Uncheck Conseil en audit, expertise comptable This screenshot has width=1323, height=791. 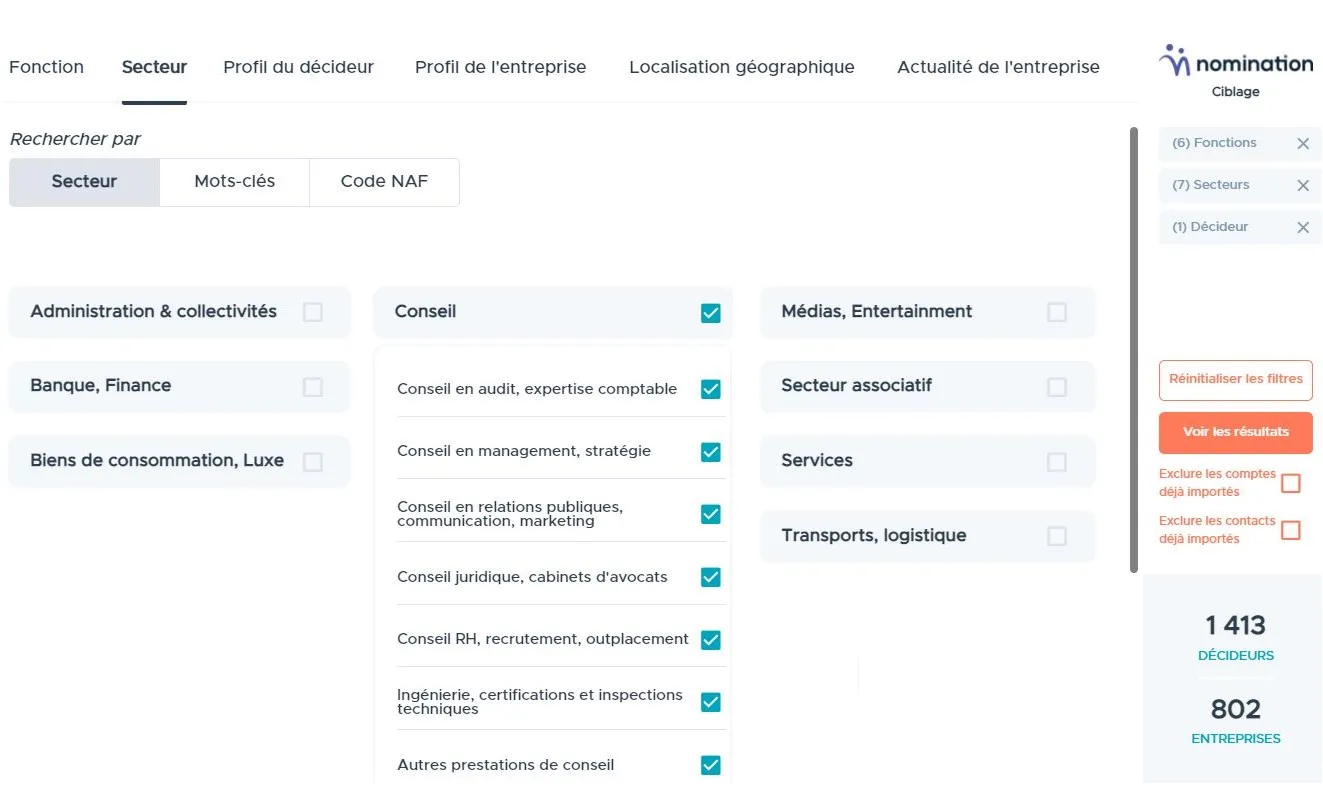pyautogui.click(x=710, y=389)
